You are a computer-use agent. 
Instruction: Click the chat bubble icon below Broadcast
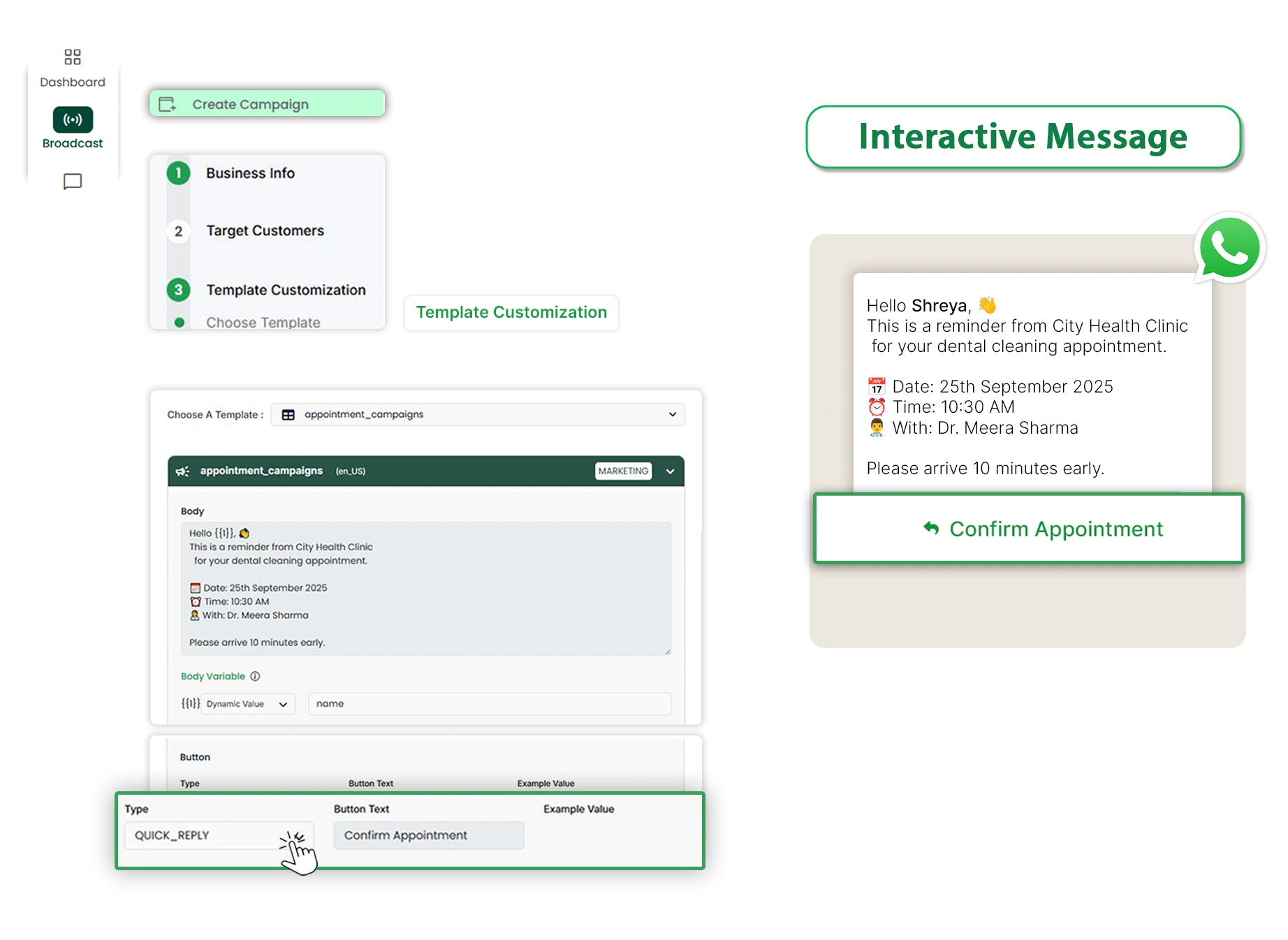point(72,182)
